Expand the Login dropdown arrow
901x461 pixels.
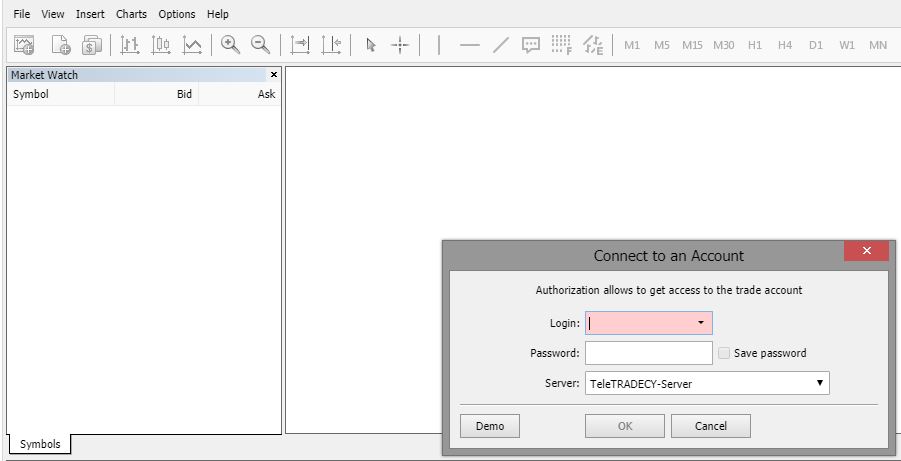tap(700, 323)
